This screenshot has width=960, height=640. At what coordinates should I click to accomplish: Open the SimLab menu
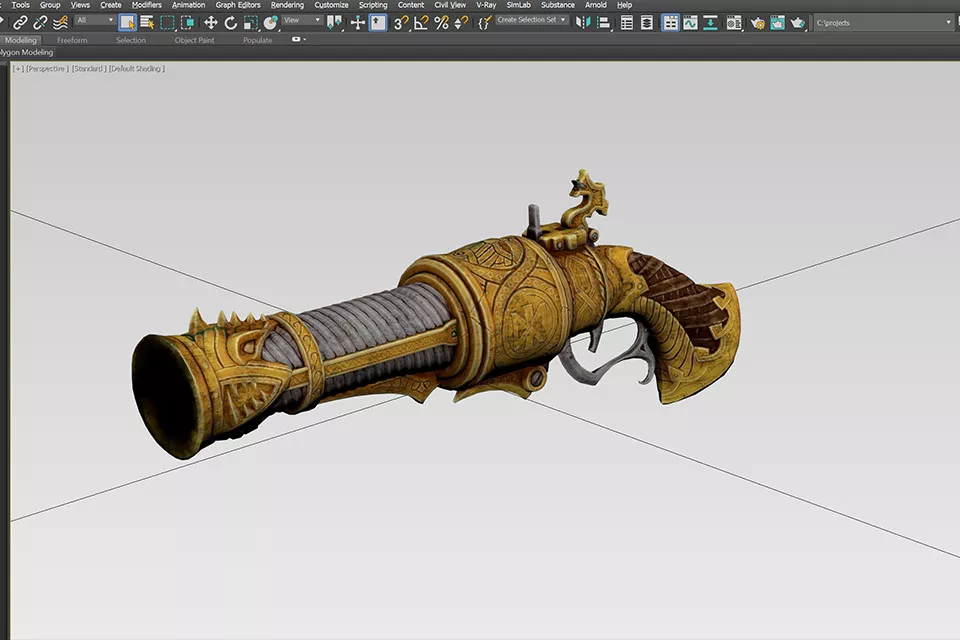(x=519, y=5)
